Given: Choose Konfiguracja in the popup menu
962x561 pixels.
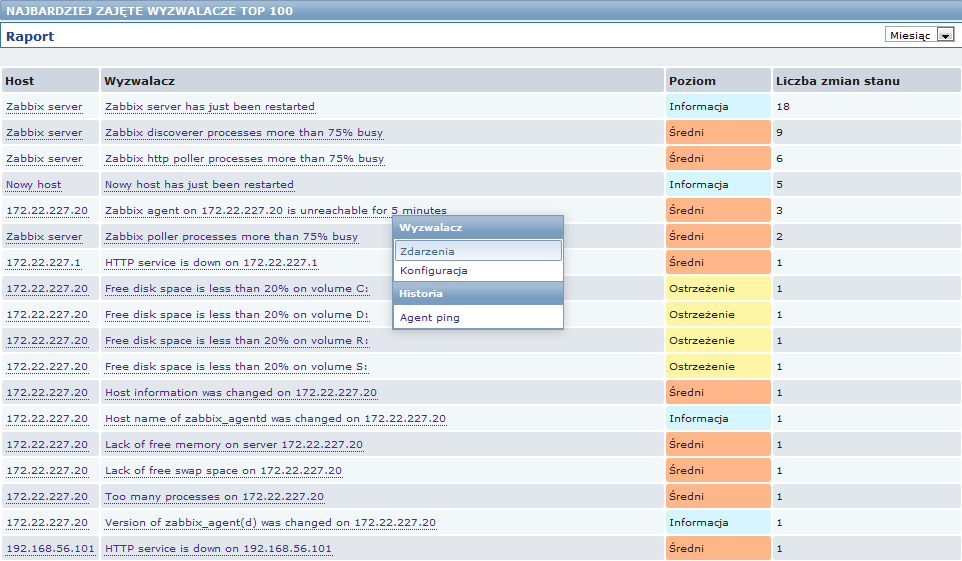Looking at the screenshot, I should [478, 271].
